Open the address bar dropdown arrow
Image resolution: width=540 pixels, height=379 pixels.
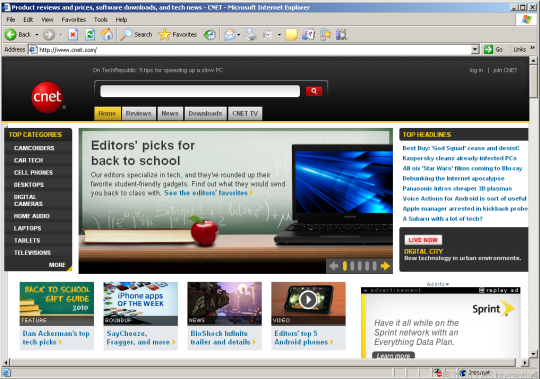pyautogui.click(x=475, y=50)
